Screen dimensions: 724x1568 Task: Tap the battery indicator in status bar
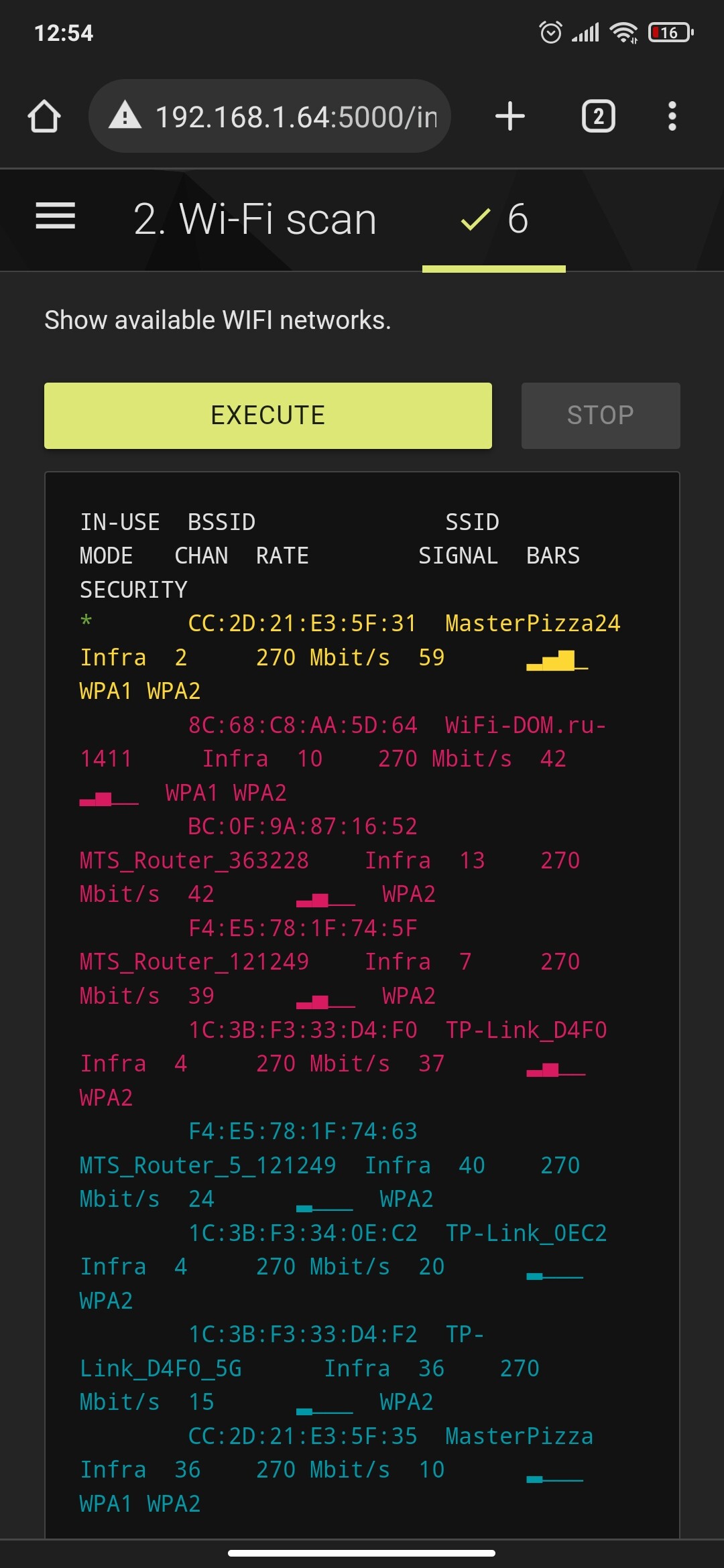670,32
